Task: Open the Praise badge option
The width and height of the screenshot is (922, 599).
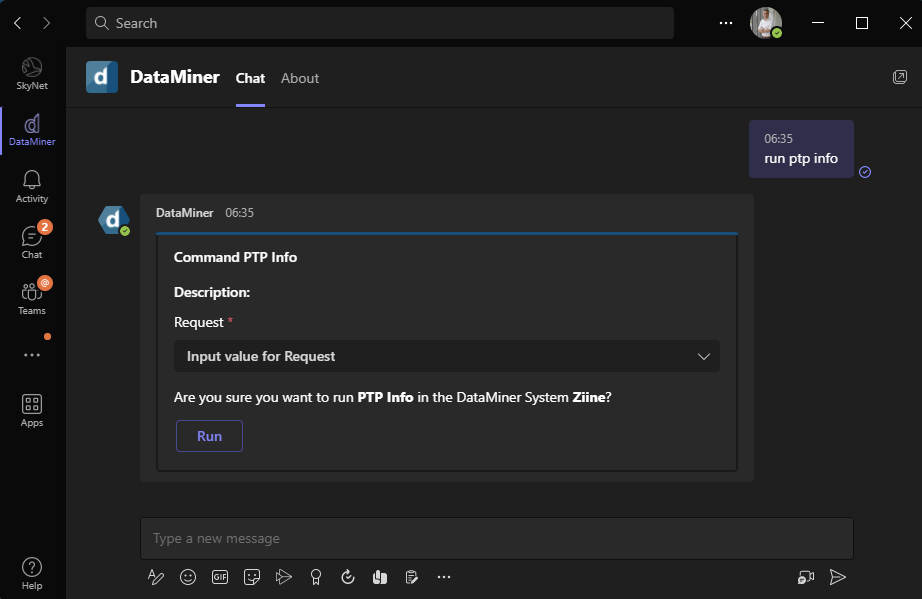Action: [316, 577]
